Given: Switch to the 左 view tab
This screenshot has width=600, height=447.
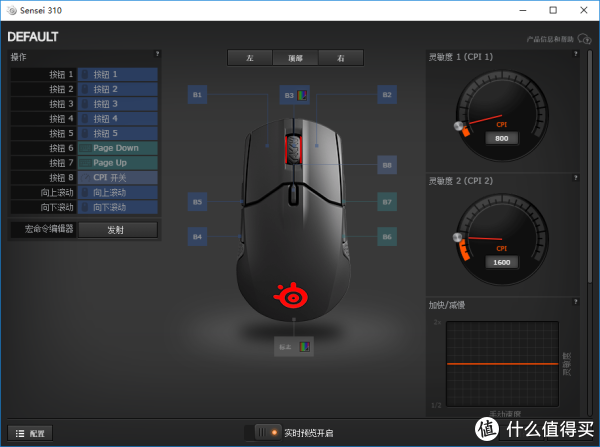Looking at the screenshot, I should (x=250, y=58).
